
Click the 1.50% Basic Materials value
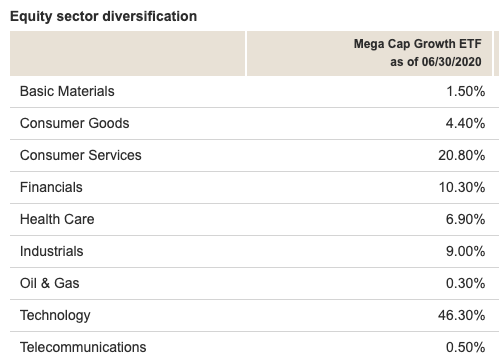point(466,91)
